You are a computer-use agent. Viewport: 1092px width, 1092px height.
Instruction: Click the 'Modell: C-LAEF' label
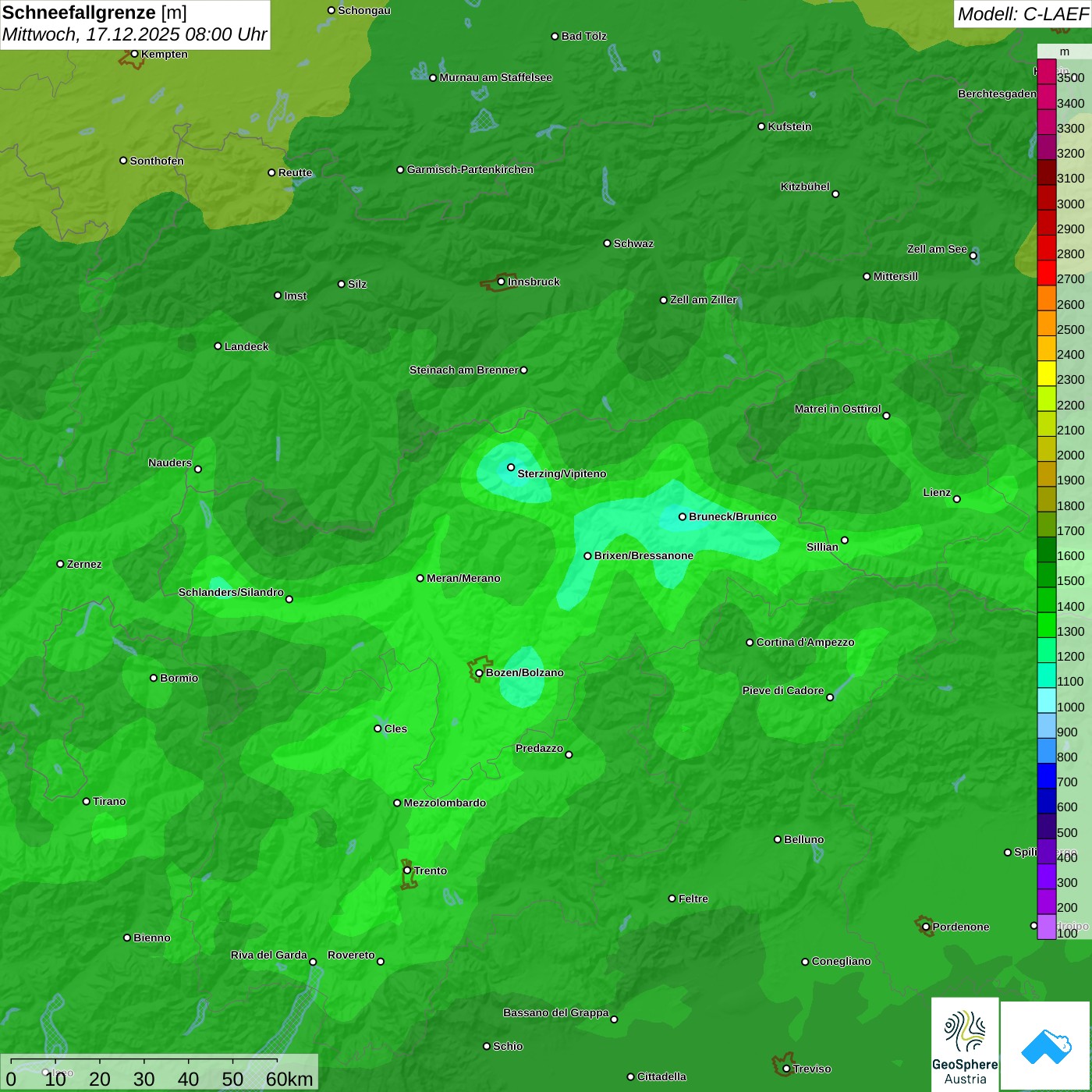(1023, 14)
